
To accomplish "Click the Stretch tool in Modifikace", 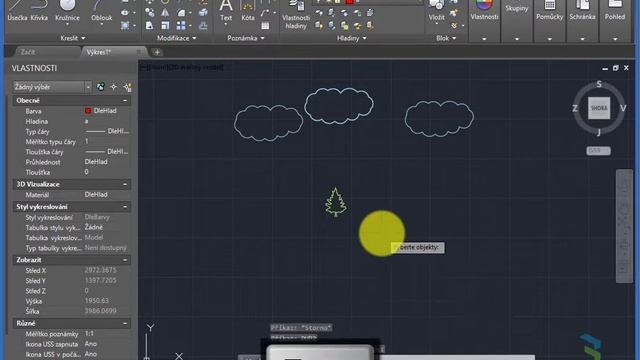I will (149, 26).
